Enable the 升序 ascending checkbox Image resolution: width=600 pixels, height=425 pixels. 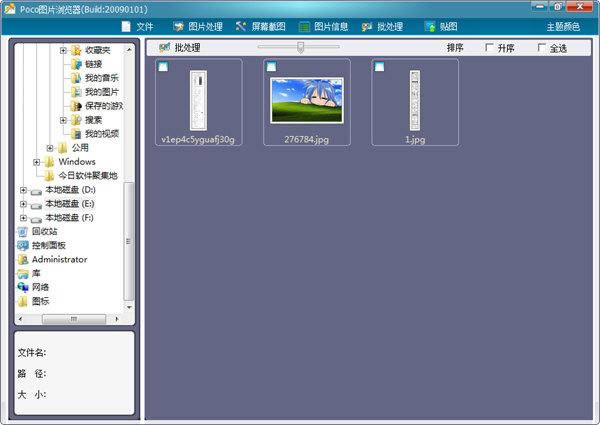(x=489, y=48)
